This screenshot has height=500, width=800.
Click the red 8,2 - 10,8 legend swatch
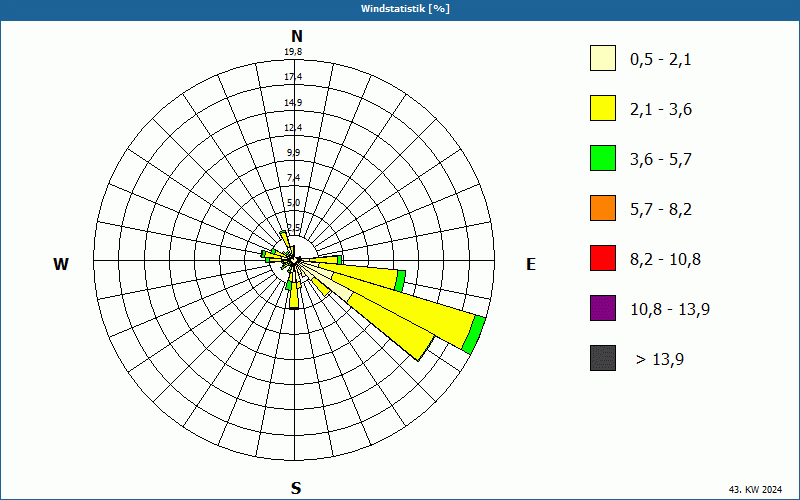(603, 258)
